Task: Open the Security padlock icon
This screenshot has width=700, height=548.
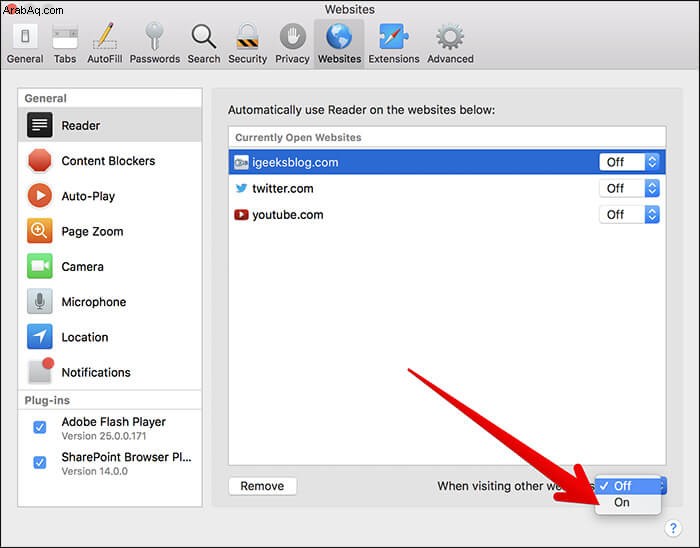Action: (x=247, y=36)
